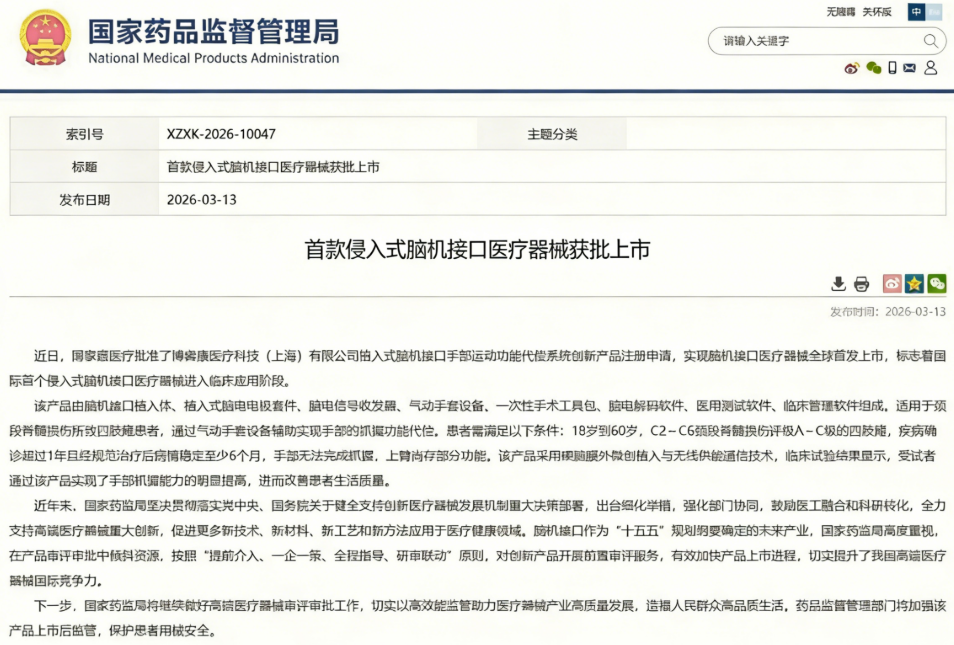This screenshot has width=954, height=645.
Task: Click the headline 首款侵入式脑机接口医疗器械获批上市
Action: click(477, 249)
